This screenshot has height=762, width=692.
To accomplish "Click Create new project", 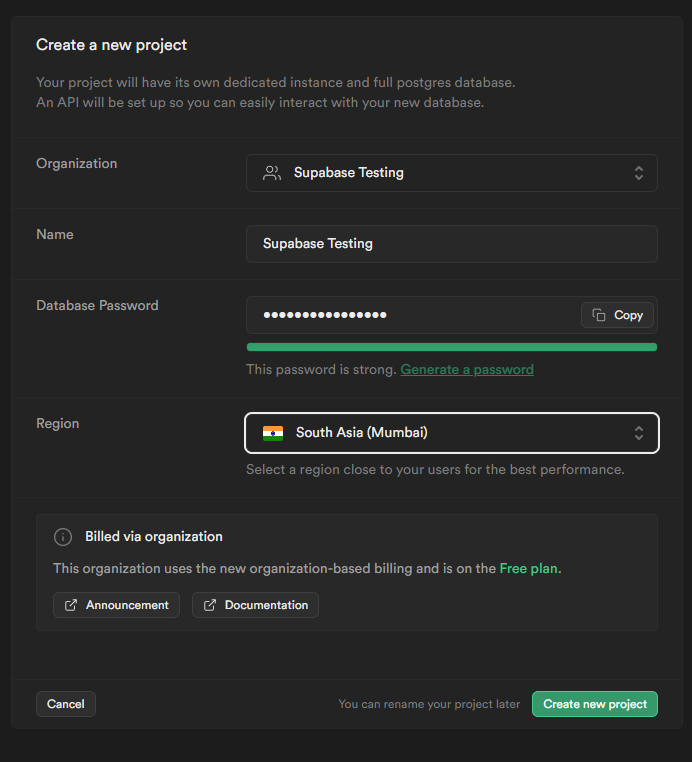I will (x=595, y=704).
